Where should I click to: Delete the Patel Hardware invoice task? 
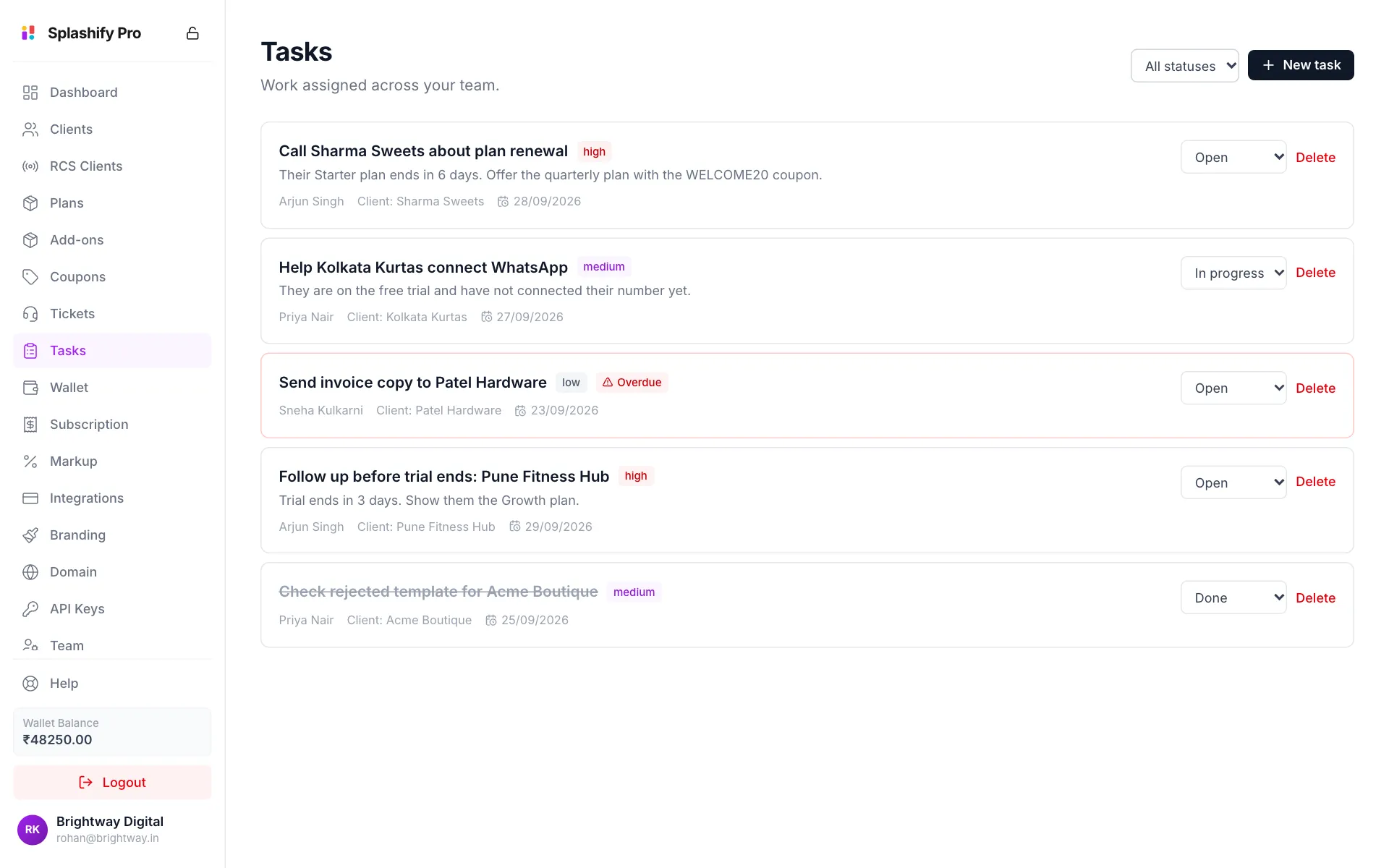1315,388
